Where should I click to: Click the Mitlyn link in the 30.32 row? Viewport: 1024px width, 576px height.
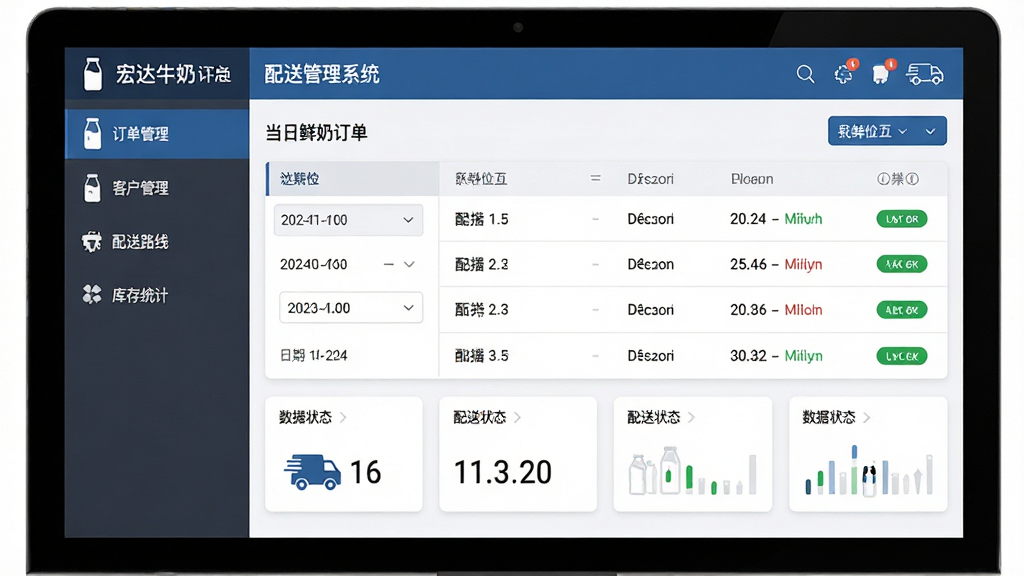click(x=803, y=356)
